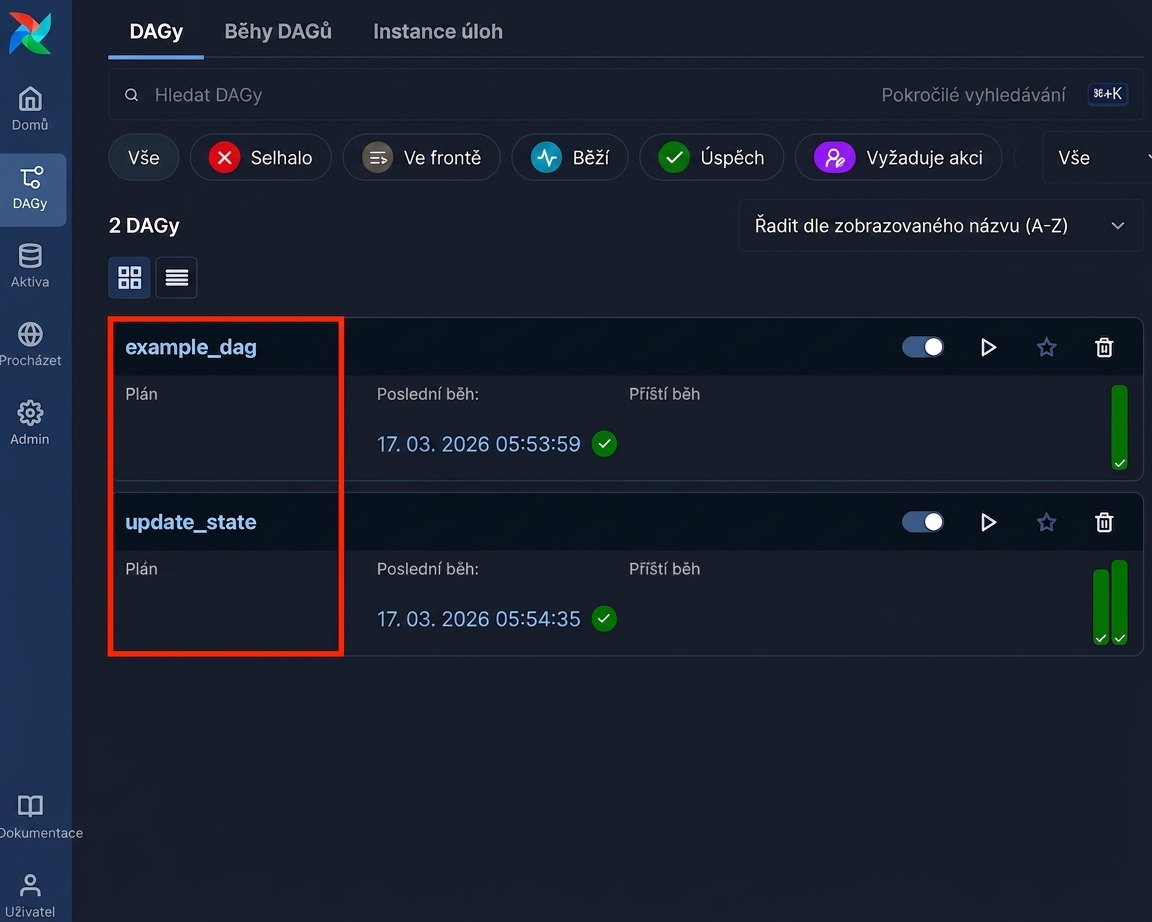
Task: Open the Instance úloh tab
Action: (x=438, y=32)
